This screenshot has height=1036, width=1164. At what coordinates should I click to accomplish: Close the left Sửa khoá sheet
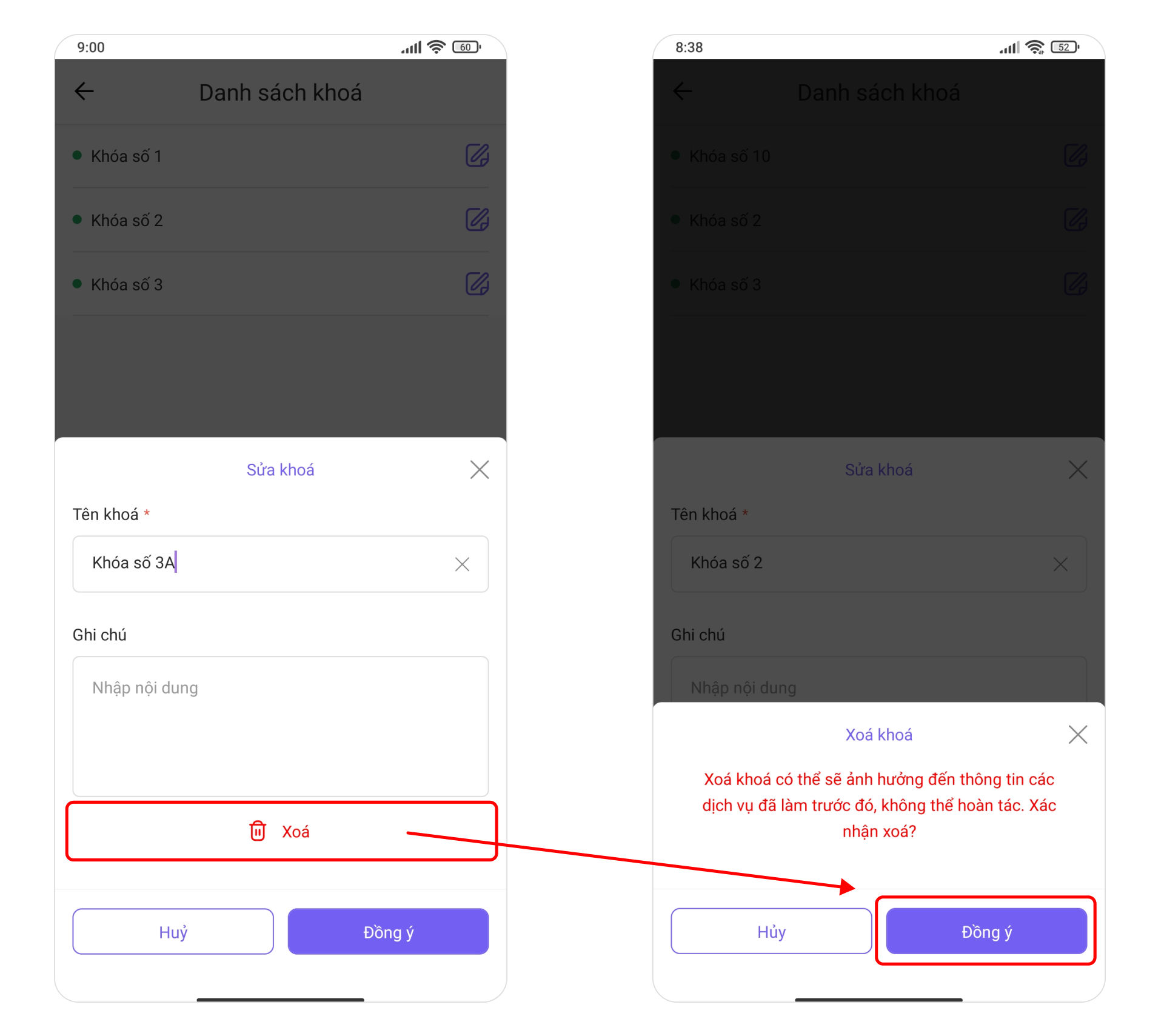point(479,469)
